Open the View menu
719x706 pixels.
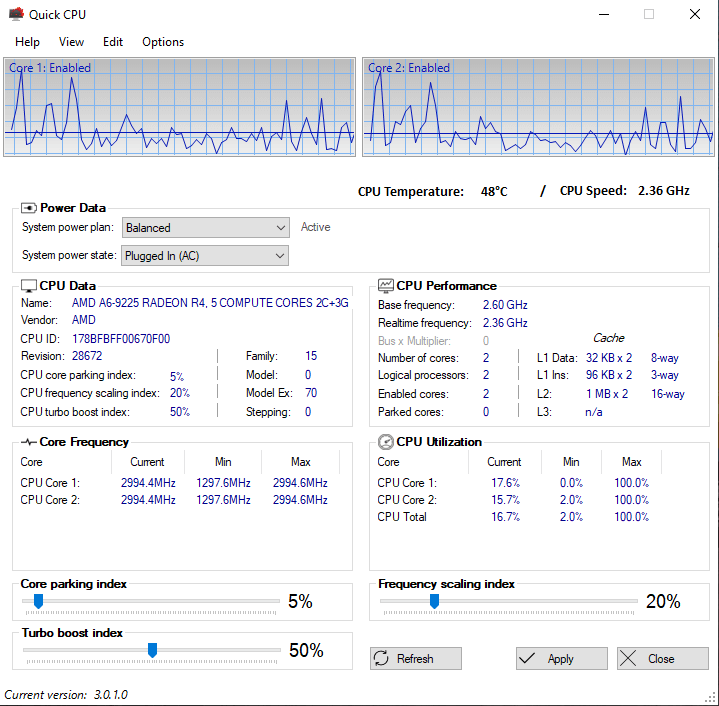71,42
